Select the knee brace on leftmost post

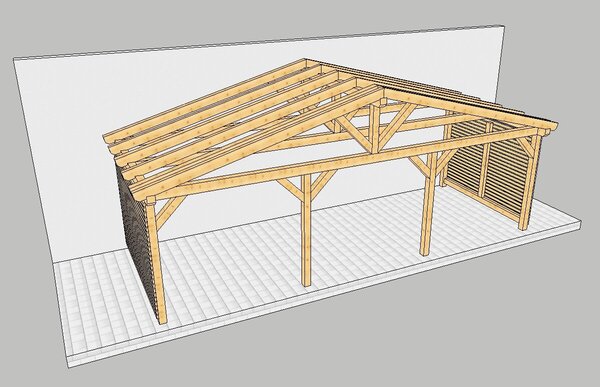click(168, 211)
